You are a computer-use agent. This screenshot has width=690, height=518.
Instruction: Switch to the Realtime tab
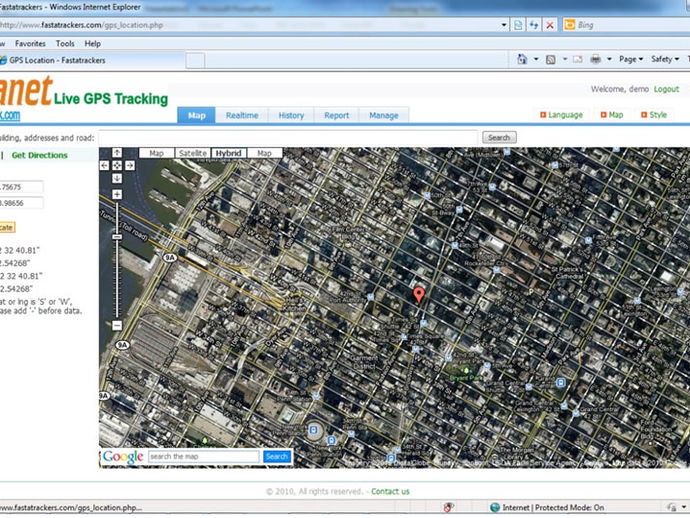coord(242,115)
